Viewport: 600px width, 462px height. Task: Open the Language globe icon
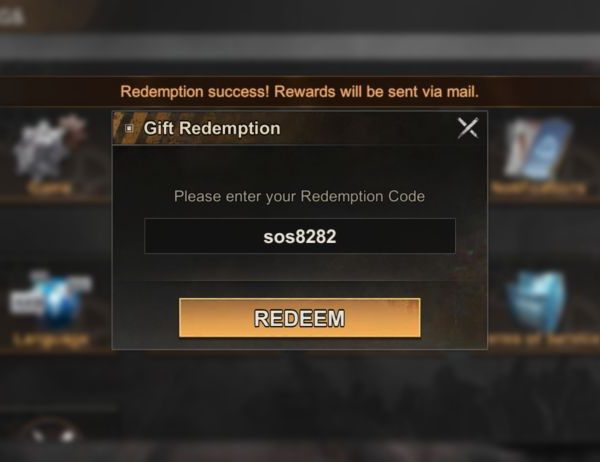point(52,299)
